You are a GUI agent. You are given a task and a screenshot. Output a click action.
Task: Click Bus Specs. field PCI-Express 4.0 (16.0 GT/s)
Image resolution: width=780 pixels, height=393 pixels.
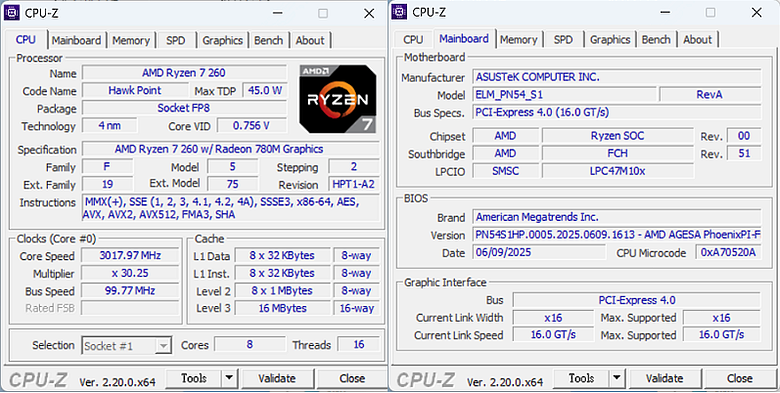[x=617, y=112]
